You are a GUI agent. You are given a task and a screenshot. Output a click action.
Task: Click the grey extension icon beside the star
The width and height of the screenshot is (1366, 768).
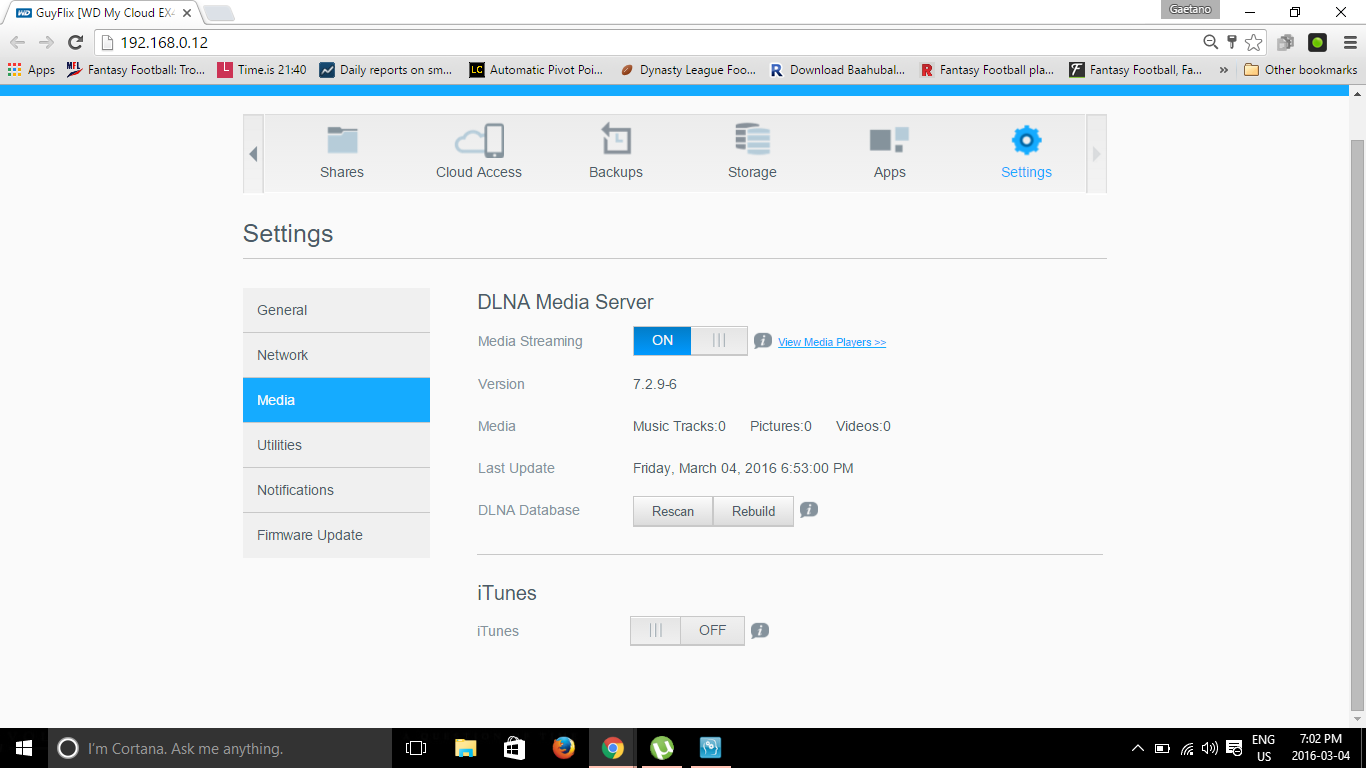pos(1286,42)
